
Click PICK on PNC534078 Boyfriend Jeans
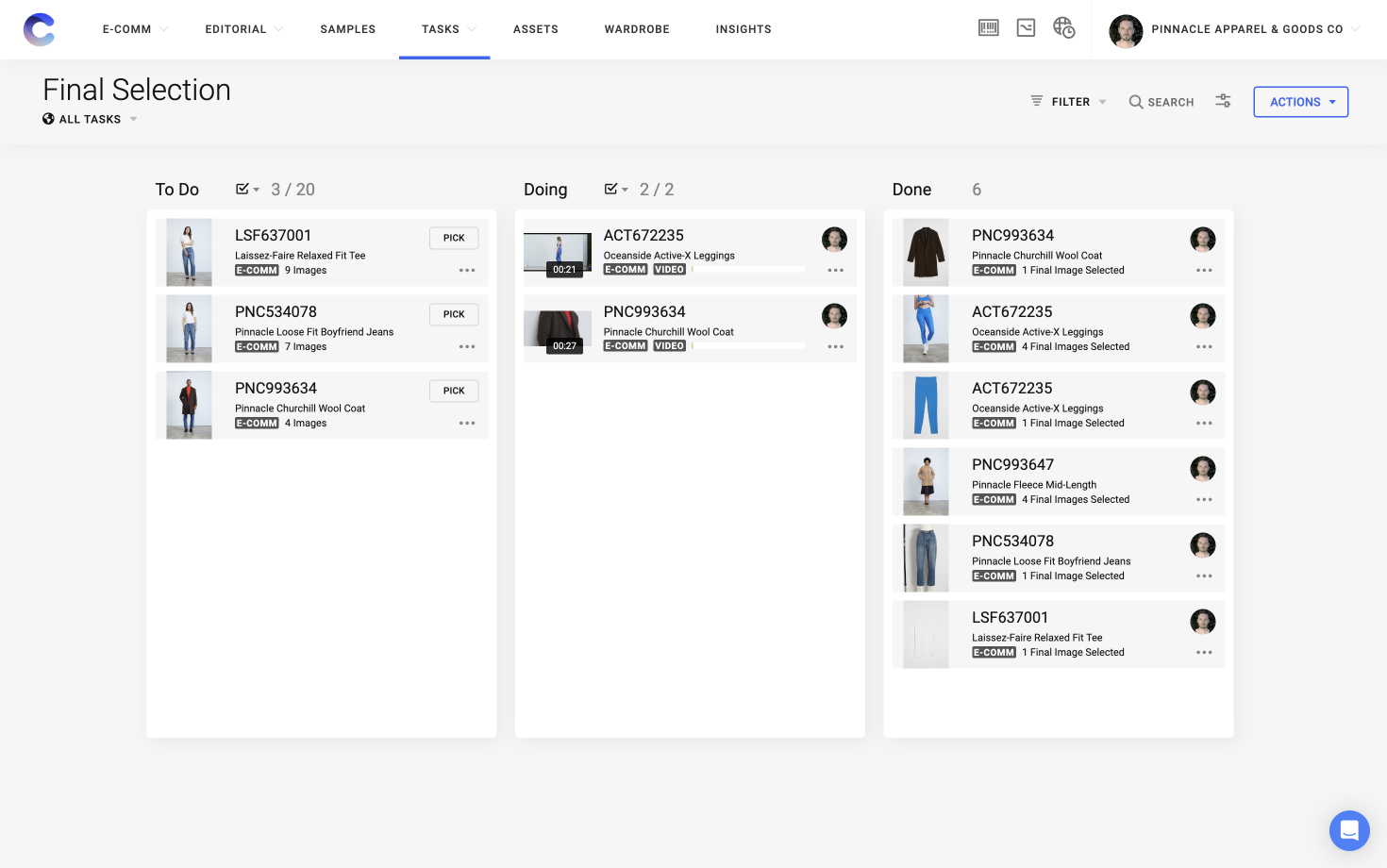click(453, 313)
